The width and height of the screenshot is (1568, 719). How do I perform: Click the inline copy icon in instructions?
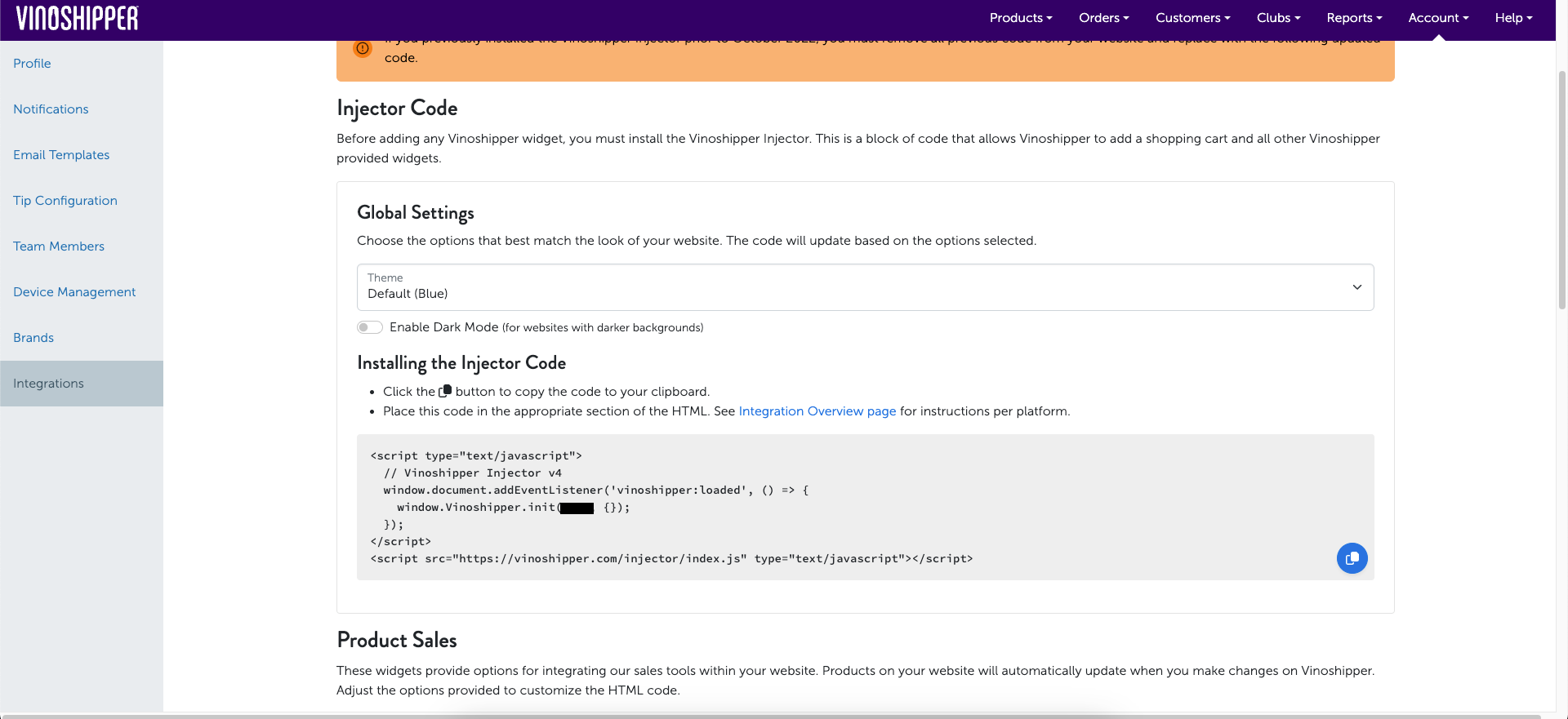(445, 391)
